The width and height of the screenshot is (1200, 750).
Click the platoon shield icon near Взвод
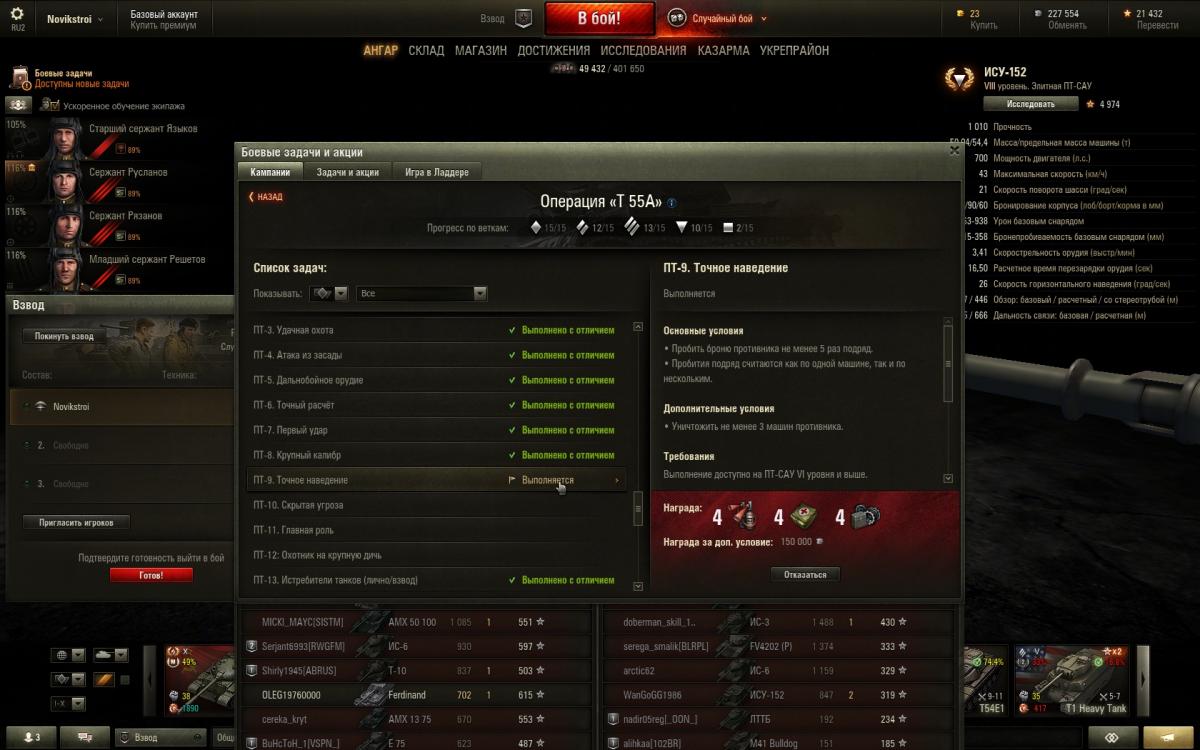tap(523, 18)
